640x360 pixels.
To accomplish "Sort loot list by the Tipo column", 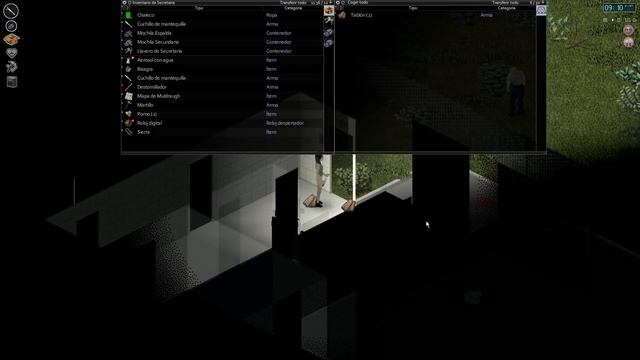I will point(413,8).
